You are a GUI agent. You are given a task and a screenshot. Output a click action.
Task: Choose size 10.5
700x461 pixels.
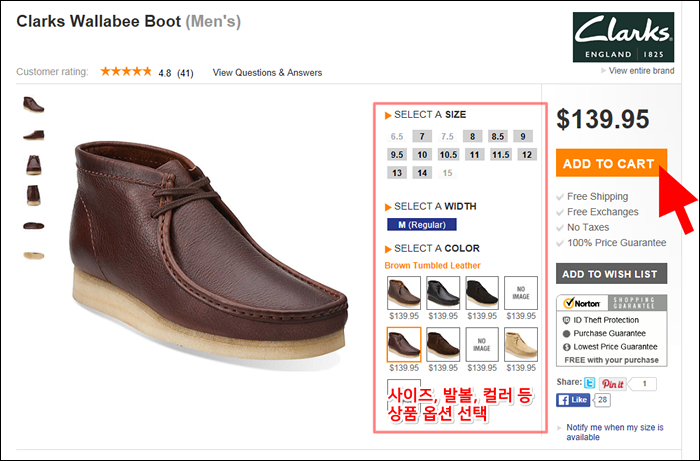pyautogui.click(x=448, y=154)
